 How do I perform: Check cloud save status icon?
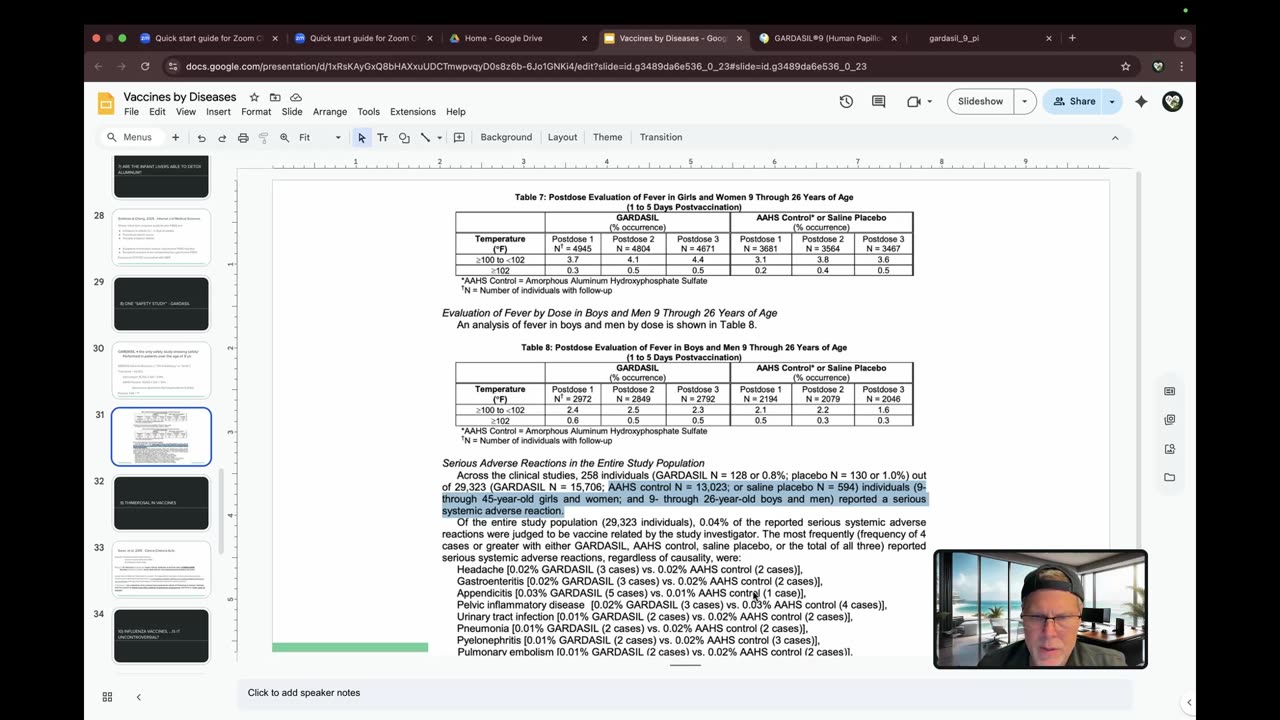coord(296,97)
